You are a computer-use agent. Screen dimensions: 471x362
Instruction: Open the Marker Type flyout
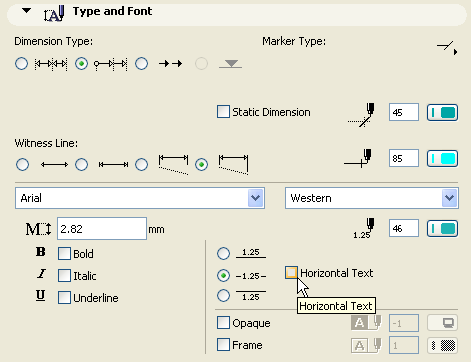pos(447,48)
